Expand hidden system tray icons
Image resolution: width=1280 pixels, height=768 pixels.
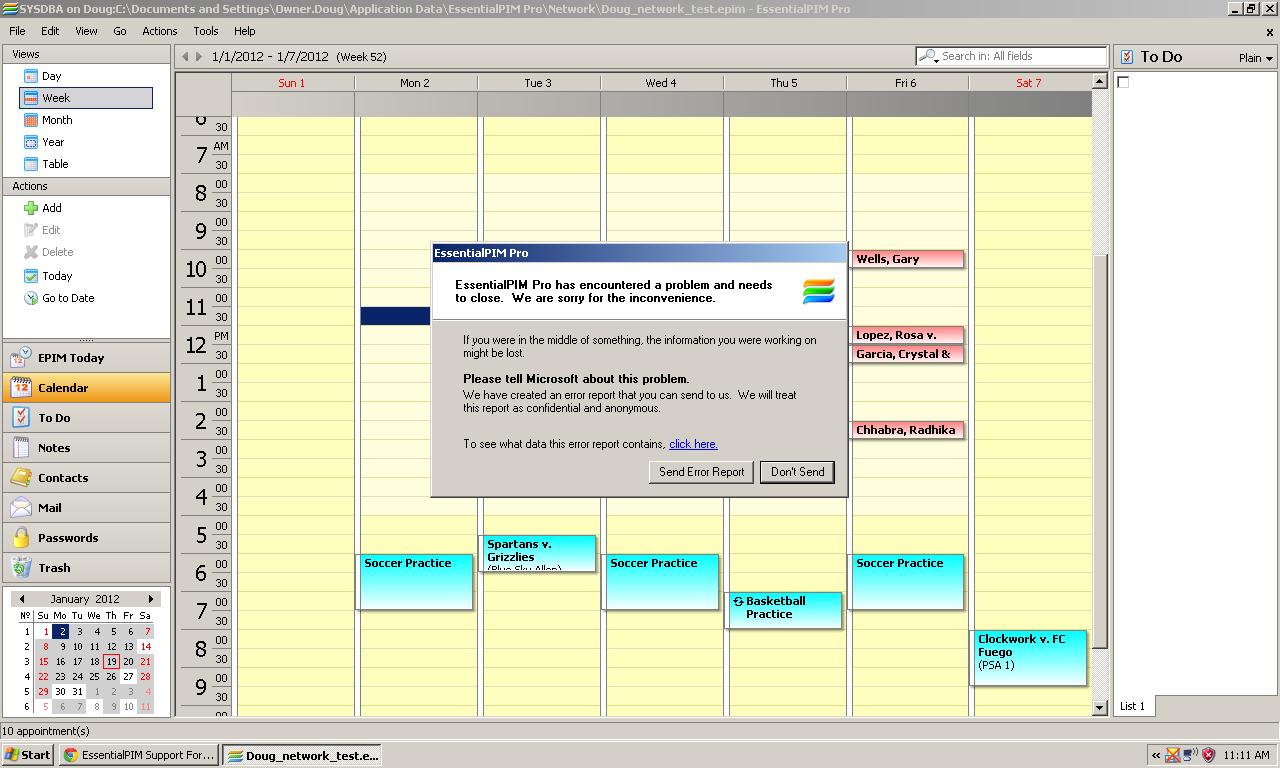pyautogui.click(x=1157, y=755)
